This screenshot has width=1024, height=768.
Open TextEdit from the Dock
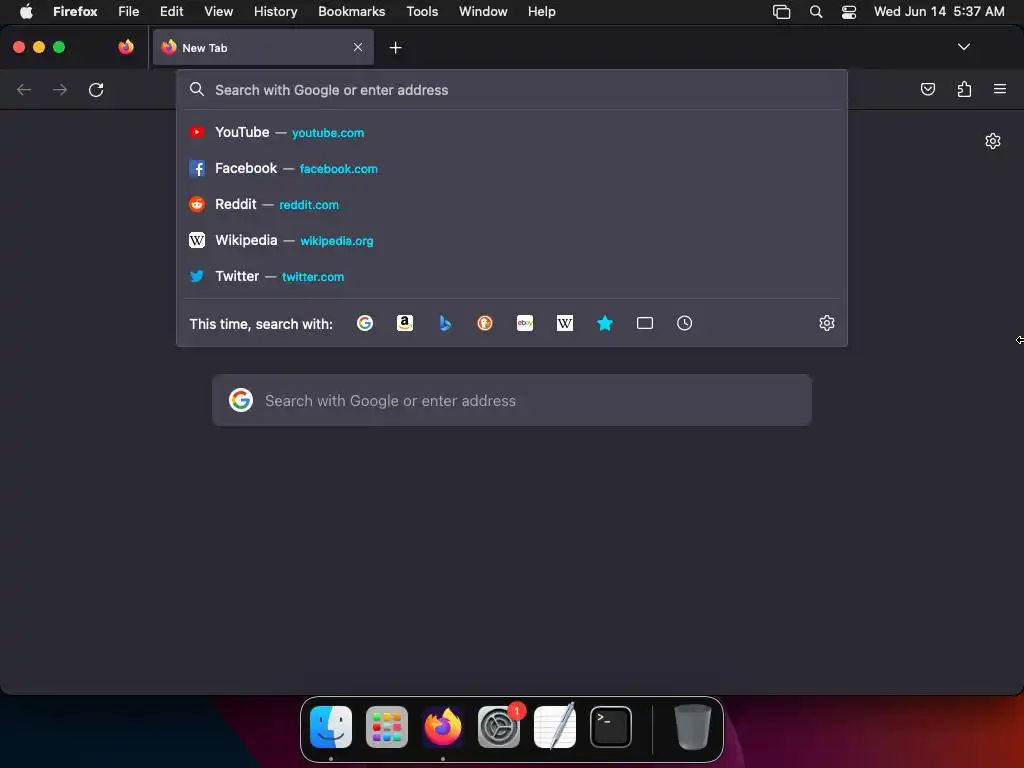(x=554, y=727)
